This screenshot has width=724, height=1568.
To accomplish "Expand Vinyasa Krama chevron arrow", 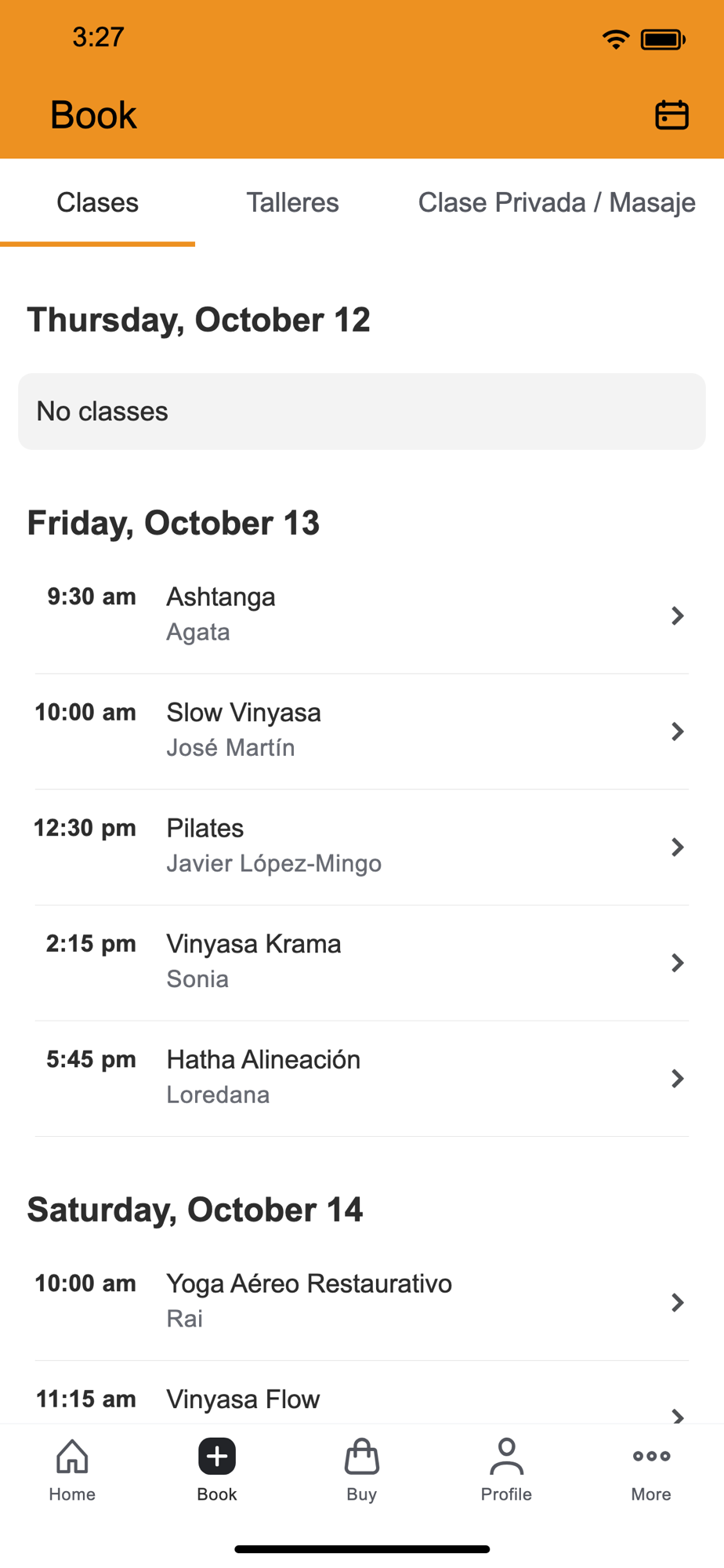I will (678, 963).
